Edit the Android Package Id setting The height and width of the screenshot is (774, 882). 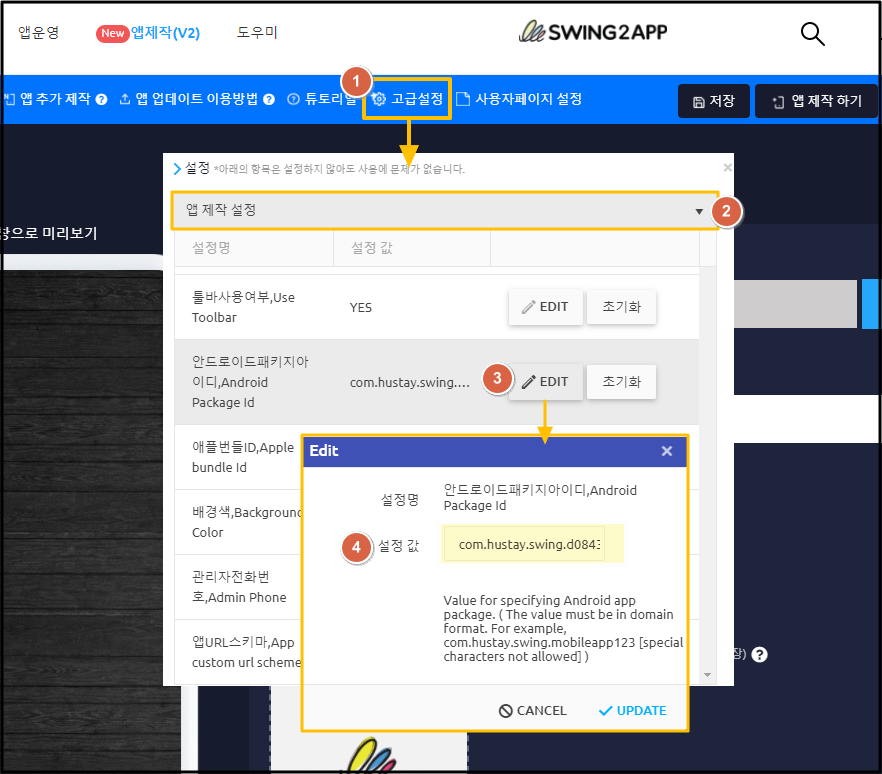click(x=545, y=382)
